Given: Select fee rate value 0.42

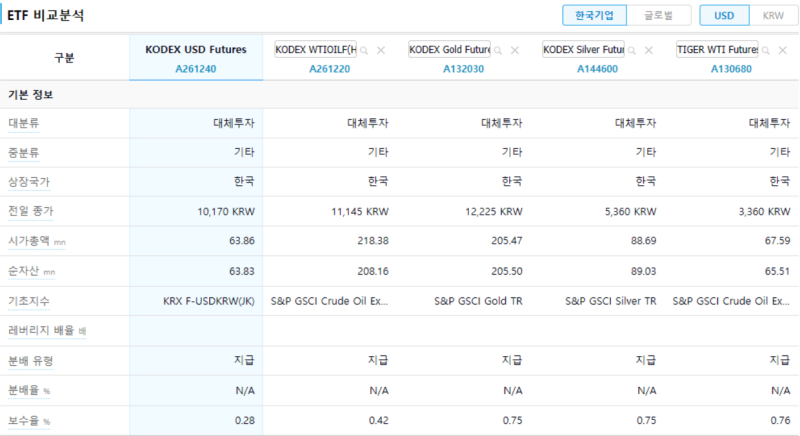Looking at the screenshot, I should click(379, 421).
